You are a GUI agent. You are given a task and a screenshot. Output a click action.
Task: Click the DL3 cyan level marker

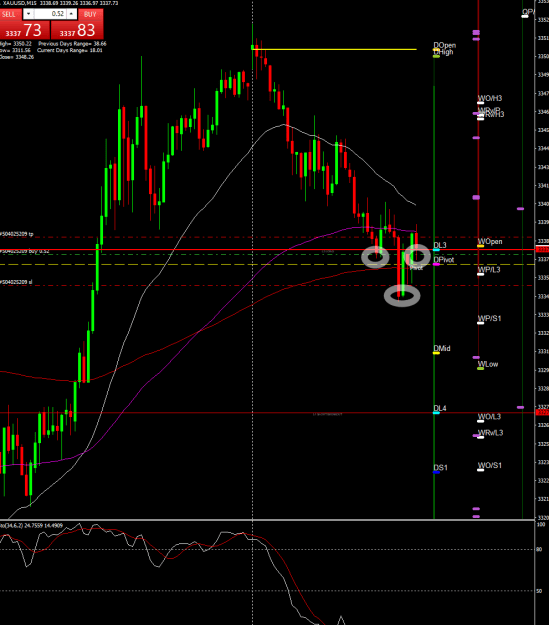436,250
